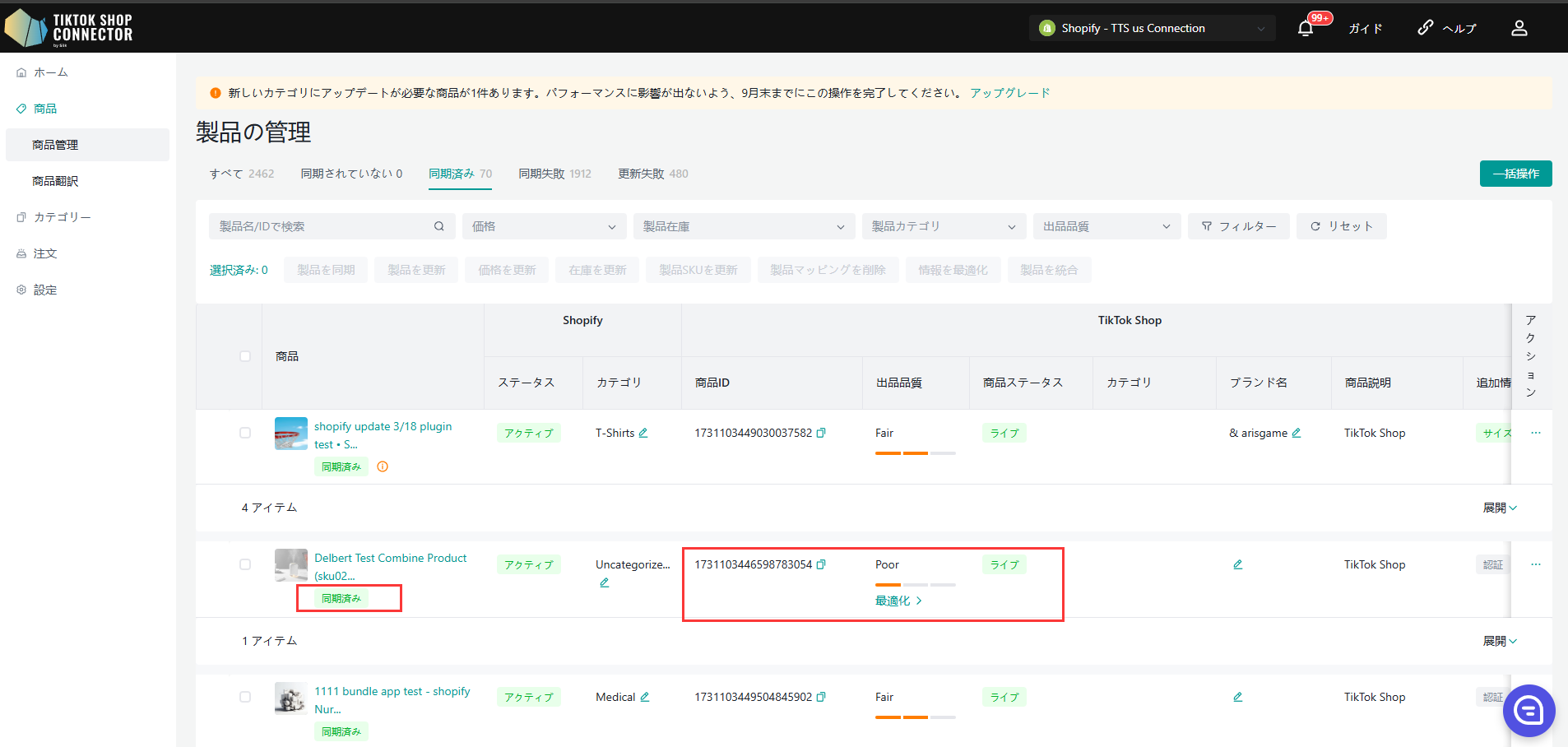1568x747 pixels.
Task: Open the notifications bell
Action: pyautogui.click(x=1305, y=29)
